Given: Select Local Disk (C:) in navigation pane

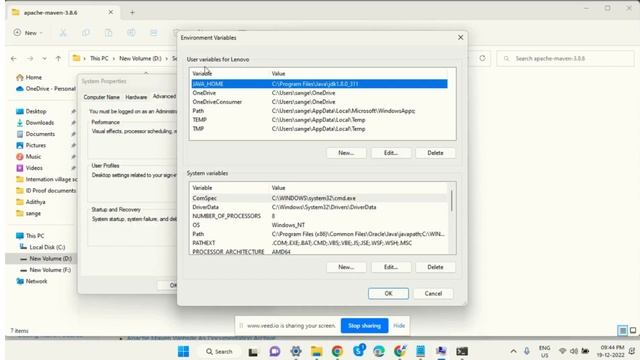Looking at the screenshot, I should (42, 247).
